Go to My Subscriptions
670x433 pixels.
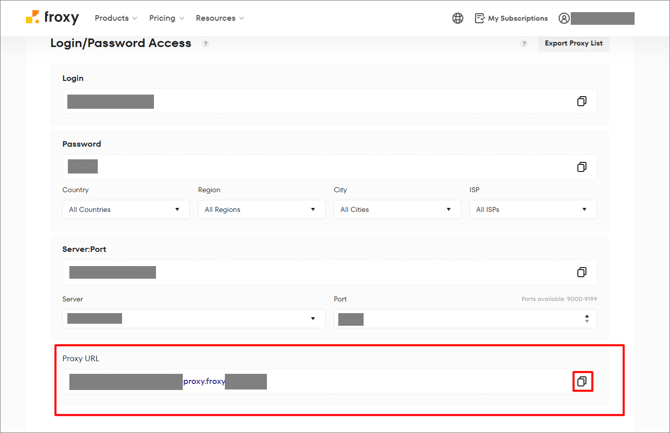pyautogui.click(x=511, y=18)
